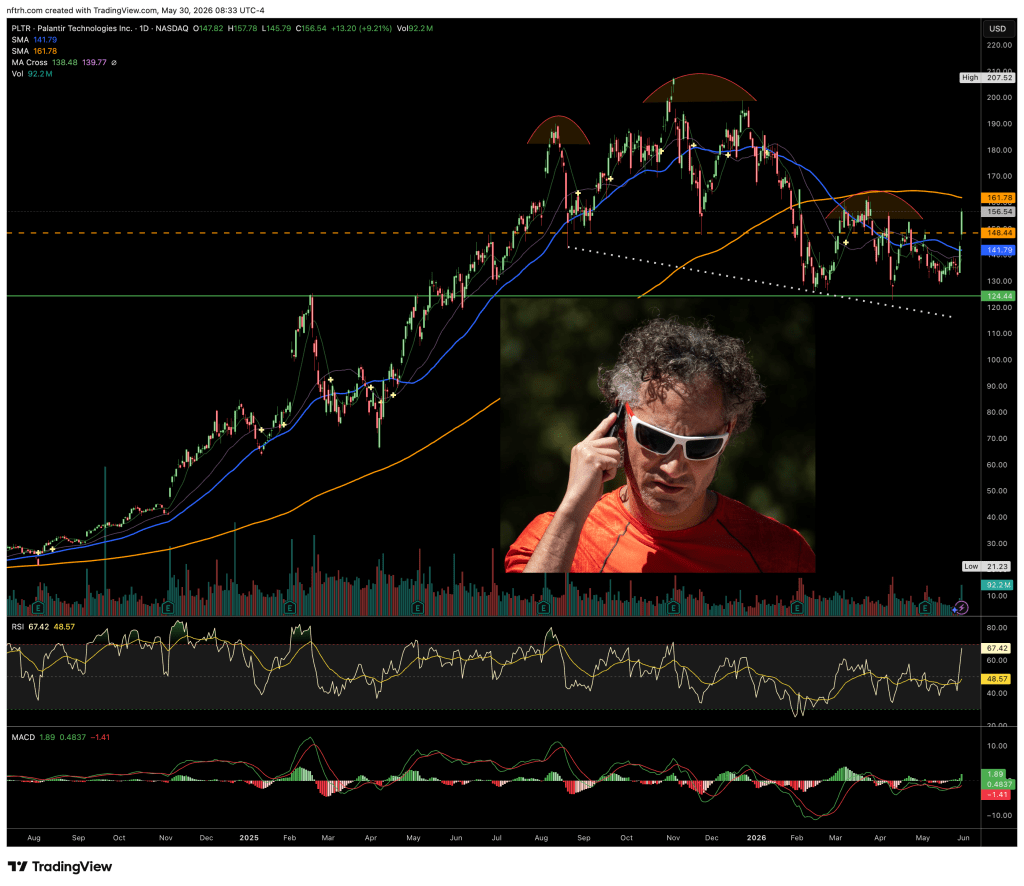This screenshot has height=886, width=1024.
Task: Open the August 2025 earnings E marker
Action: tap(544, 609)
